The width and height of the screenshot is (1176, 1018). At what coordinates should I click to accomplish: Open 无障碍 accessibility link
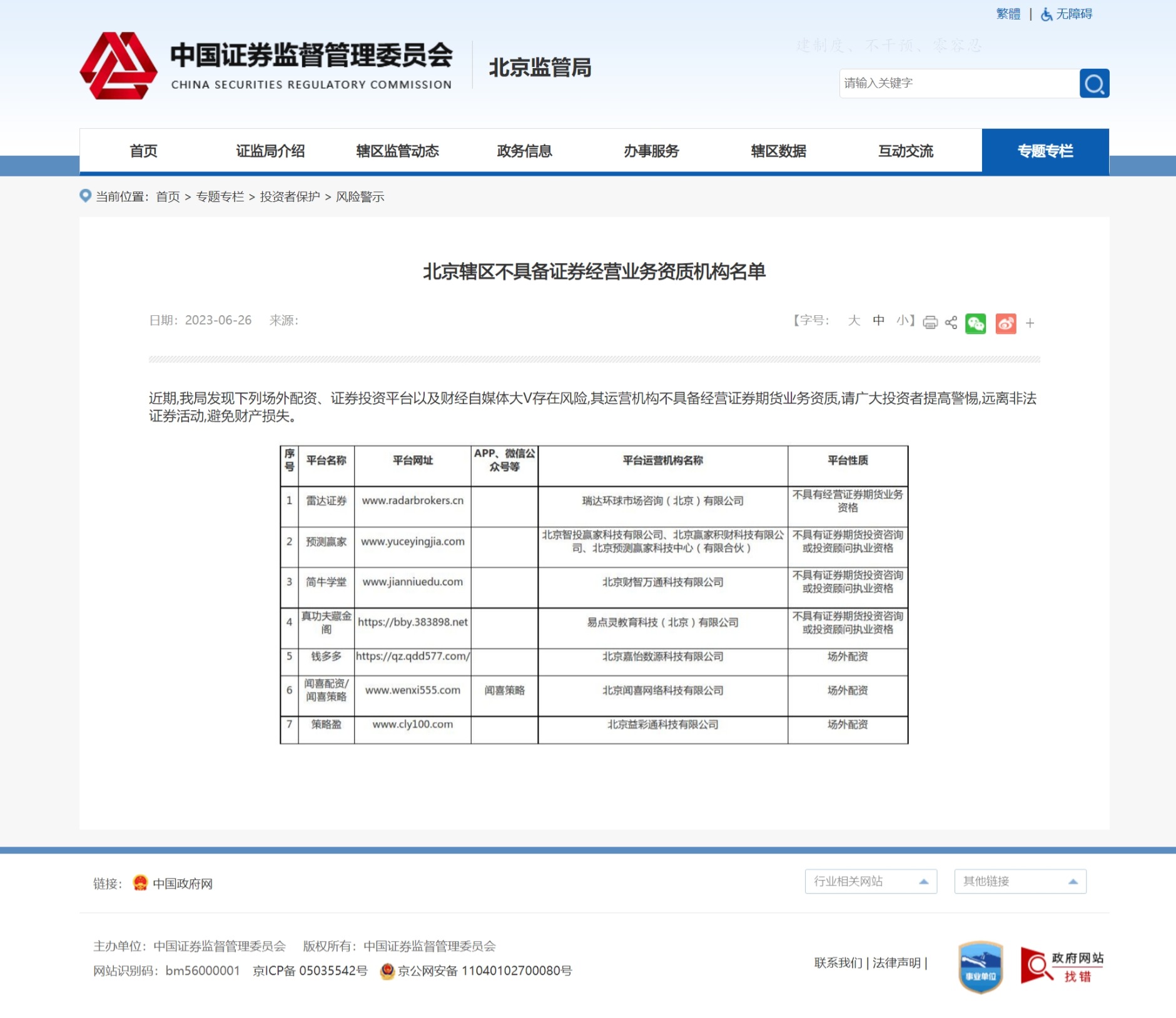click(x=1074, y=14)
